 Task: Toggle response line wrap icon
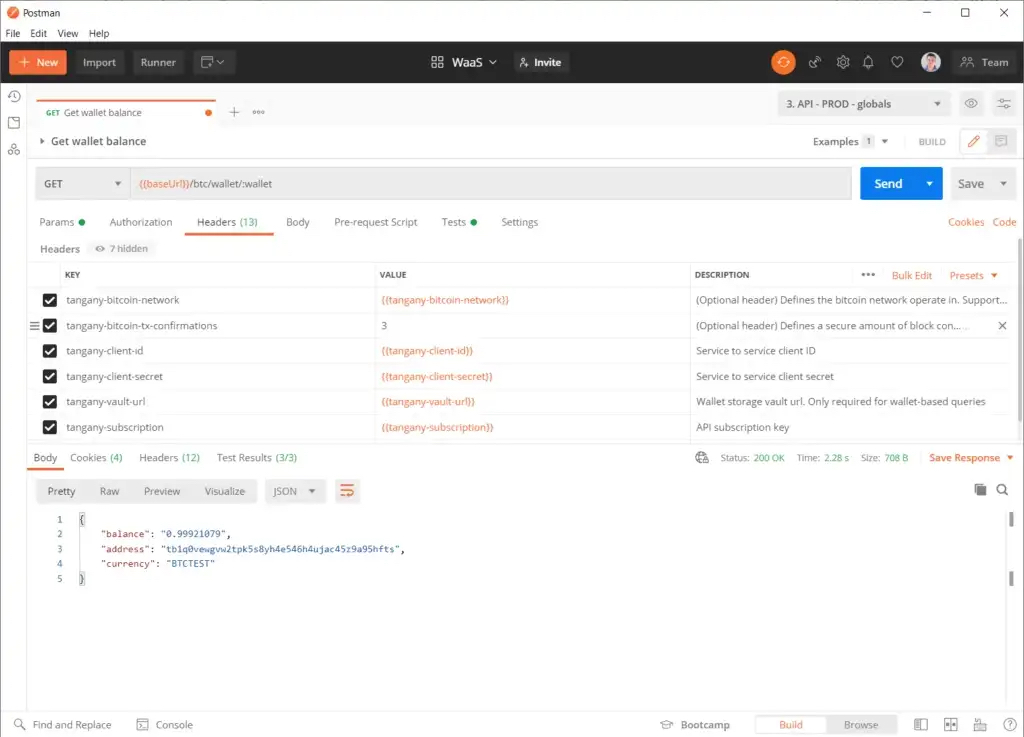347,491
